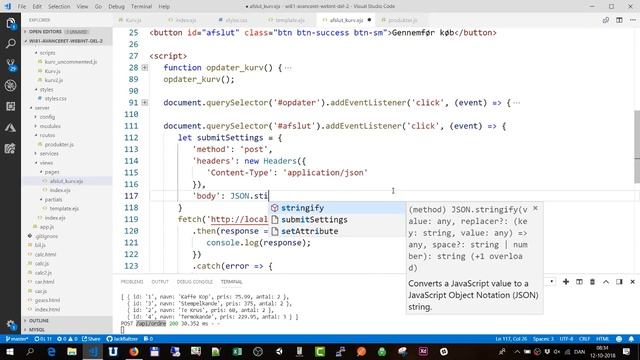The height and width of the screenshot is (360, 640).
Task: Close the terminal panel
Action: 633,282
